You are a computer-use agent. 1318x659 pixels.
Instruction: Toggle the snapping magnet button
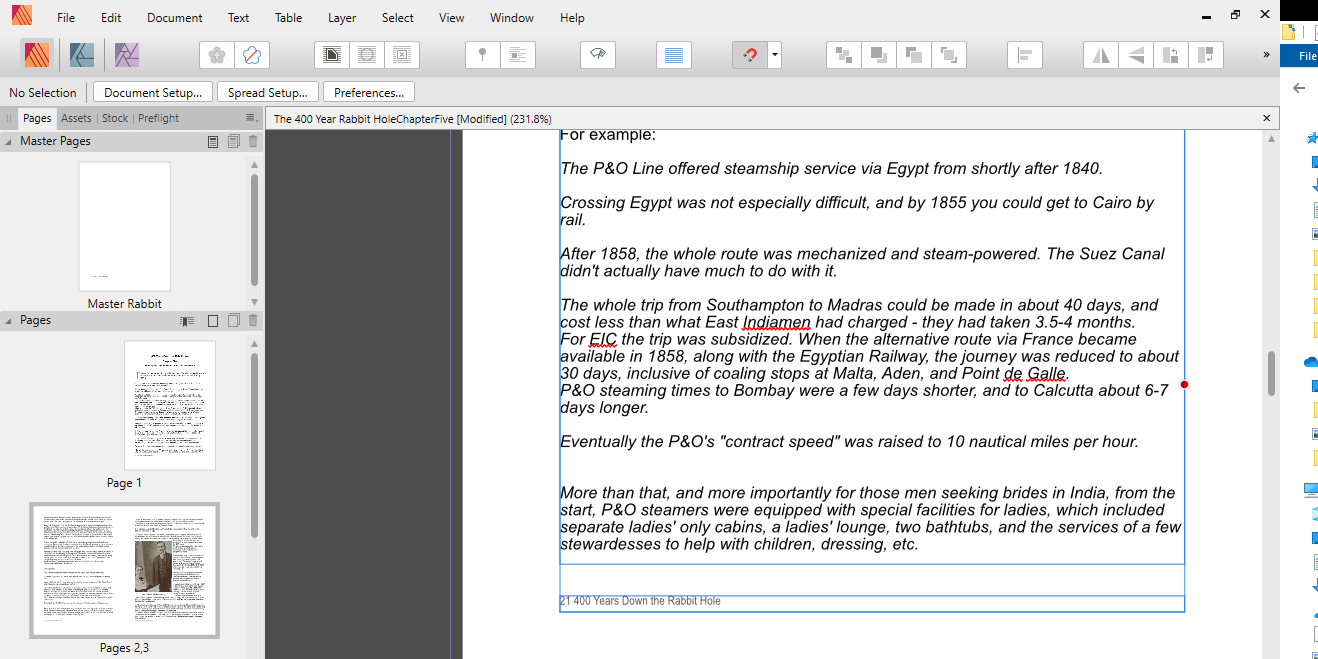point(750,55)
